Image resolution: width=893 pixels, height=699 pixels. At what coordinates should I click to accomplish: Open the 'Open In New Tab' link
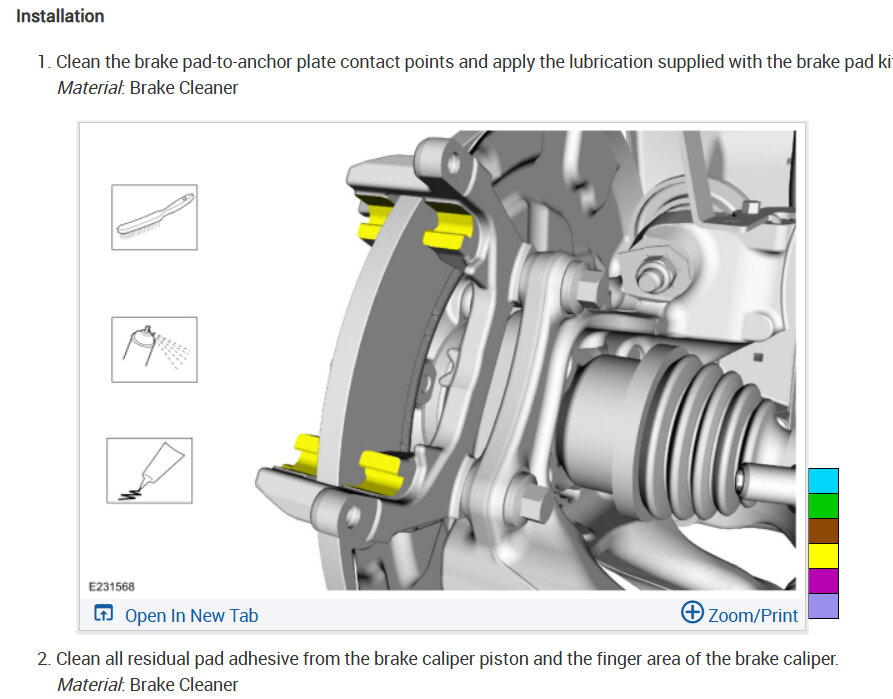pos(191,615)
